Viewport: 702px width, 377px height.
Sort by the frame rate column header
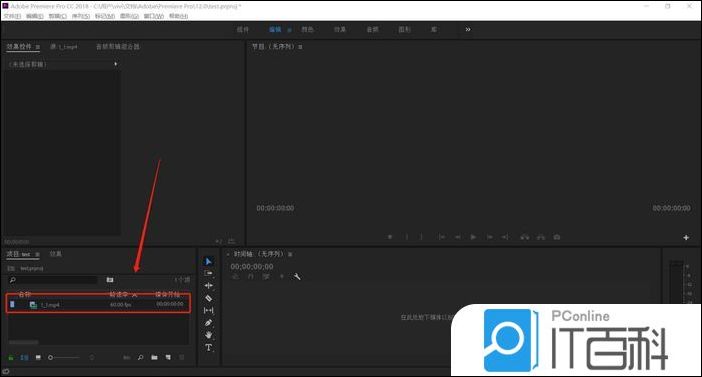119,295
